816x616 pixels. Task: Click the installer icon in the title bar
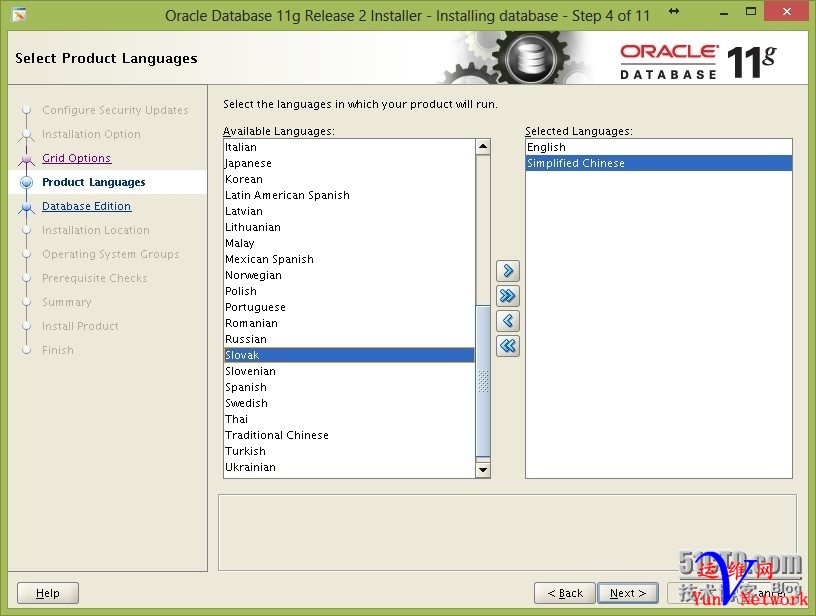[19, 15]
